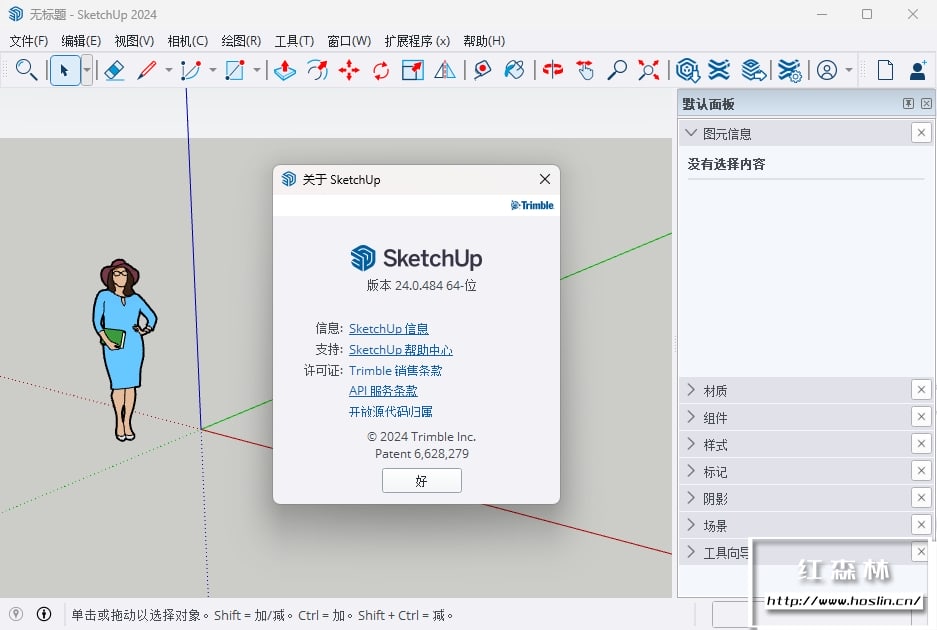Activate the Push/Pull tool

click(x=285, y=70)
